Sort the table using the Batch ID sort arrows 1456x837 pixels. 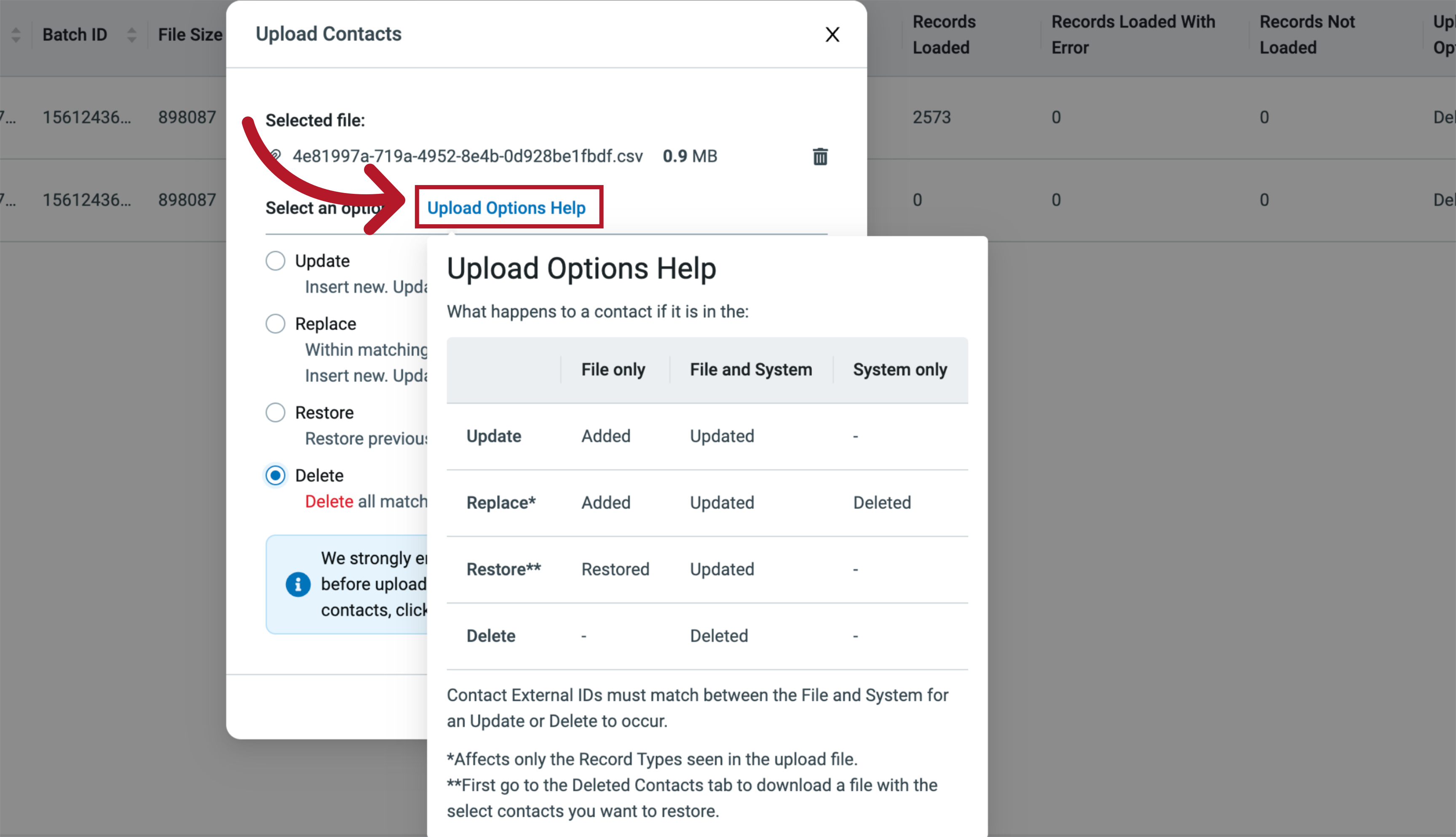[131, 34]
